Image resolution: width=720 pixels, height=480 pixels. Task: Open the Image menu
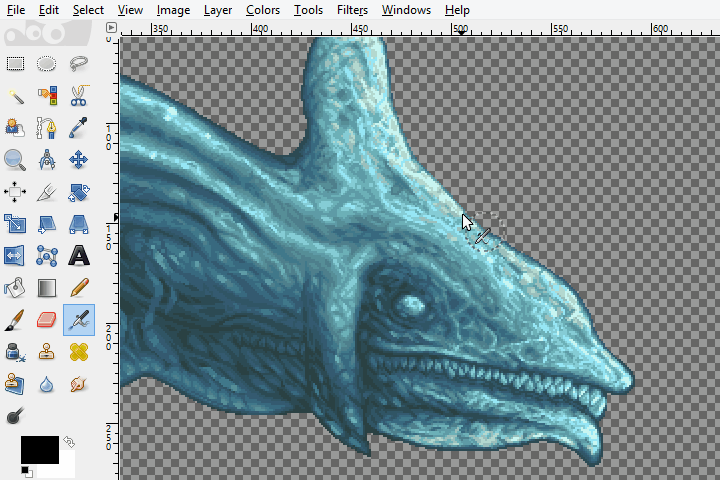coord(173,10)
